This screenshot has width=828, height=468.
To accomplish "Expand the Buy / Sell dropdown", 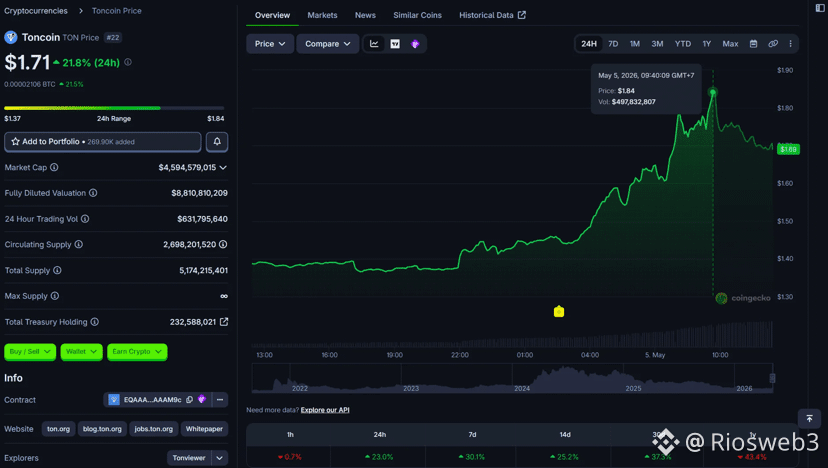I will tap(30, 352).
